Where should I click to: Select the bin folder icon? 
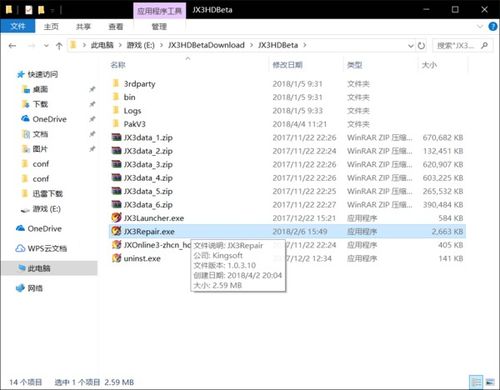point(116,97)
